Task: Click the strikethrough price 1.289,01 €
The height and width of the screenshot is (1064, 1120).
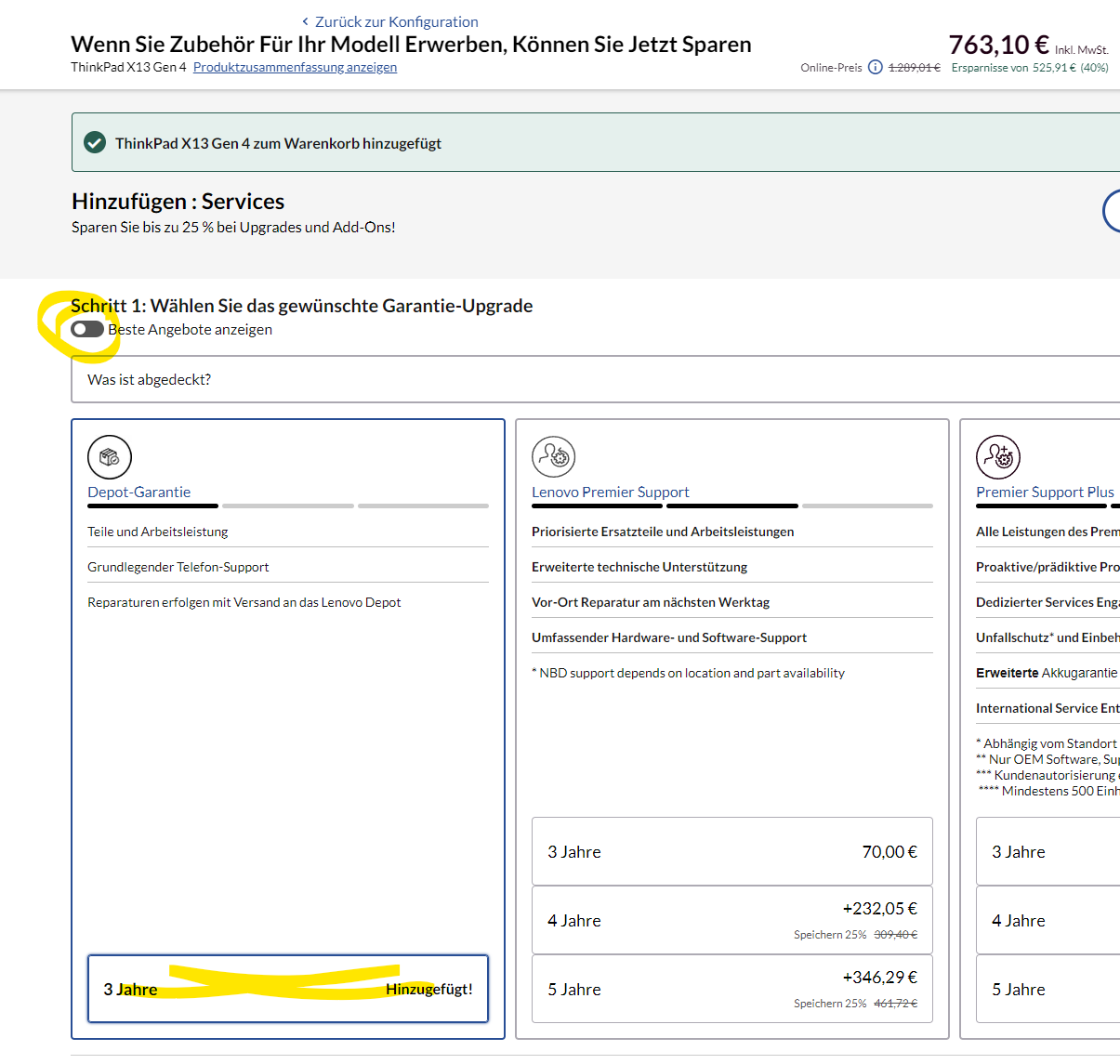Action: [915, 67]
